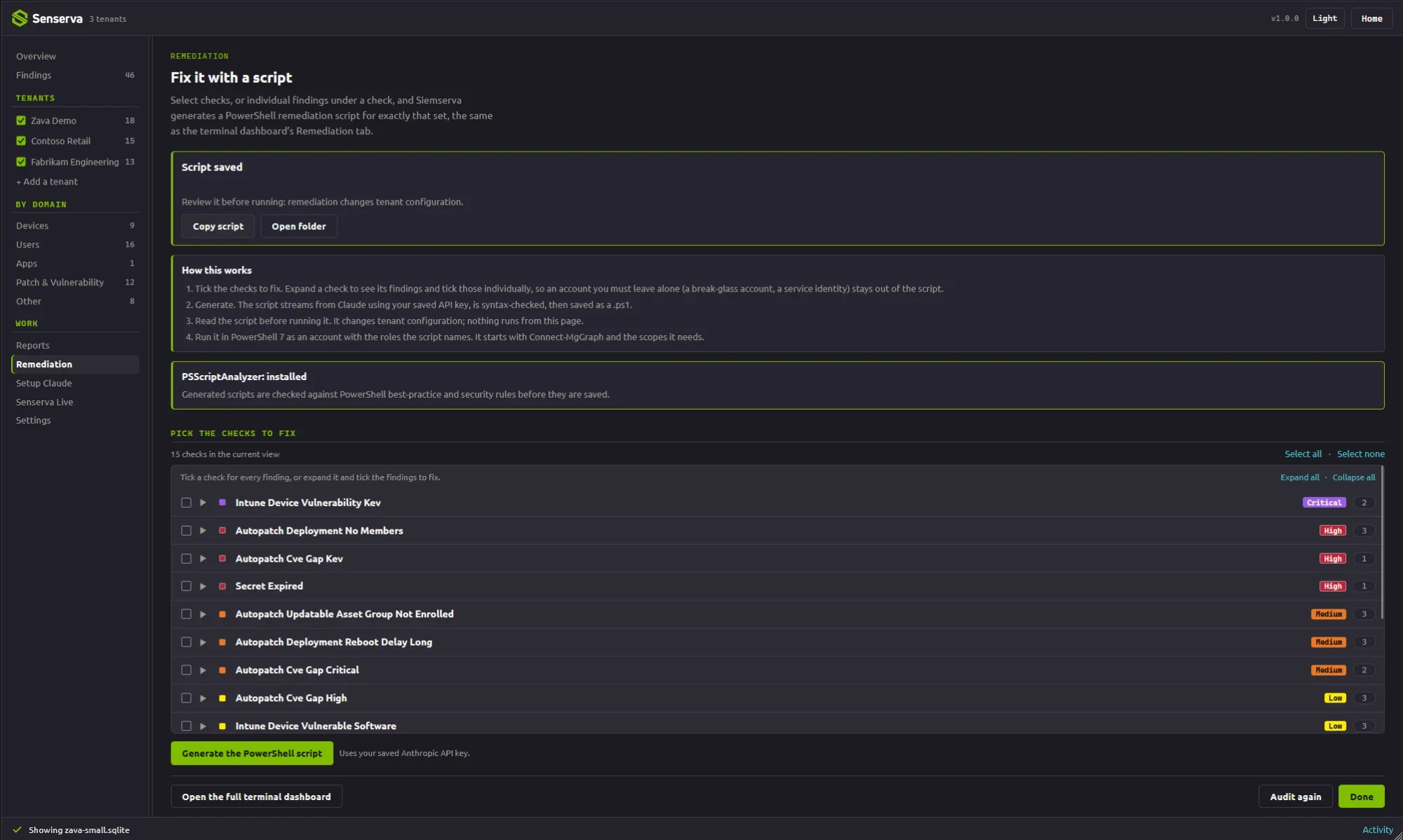Click the status checkmark icon beside zava-small.sqlite

[18, 829]
